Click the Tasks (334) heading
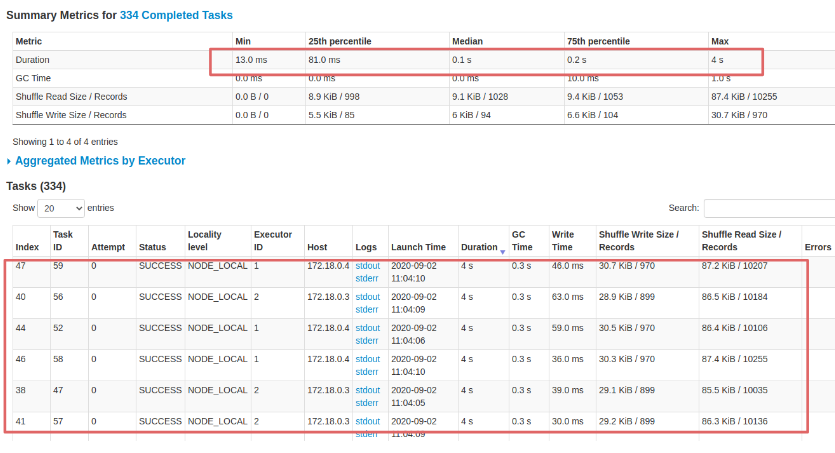Image resolution: width=835 pixels, height=453 pixels. [36, 186]
